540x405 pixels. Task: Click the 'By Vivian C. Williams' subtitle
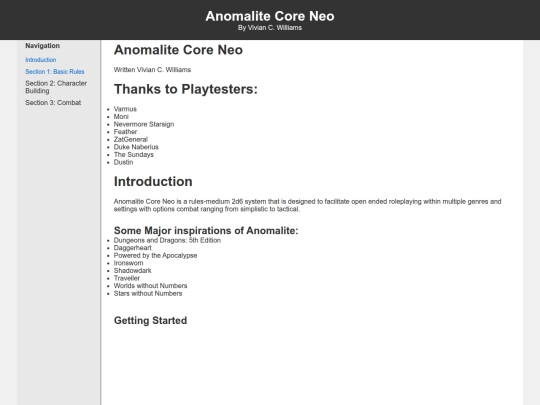coord(270,28)
